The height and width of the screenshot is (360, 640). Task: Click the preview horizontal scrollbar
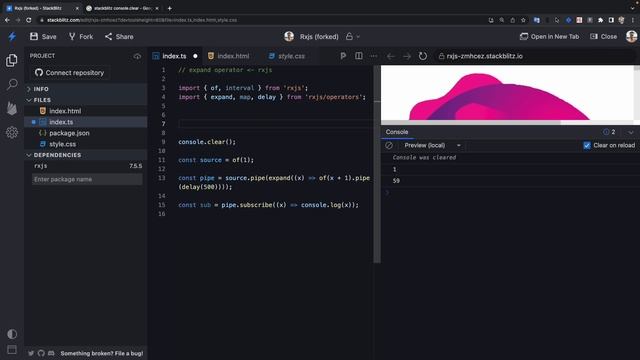471,122
